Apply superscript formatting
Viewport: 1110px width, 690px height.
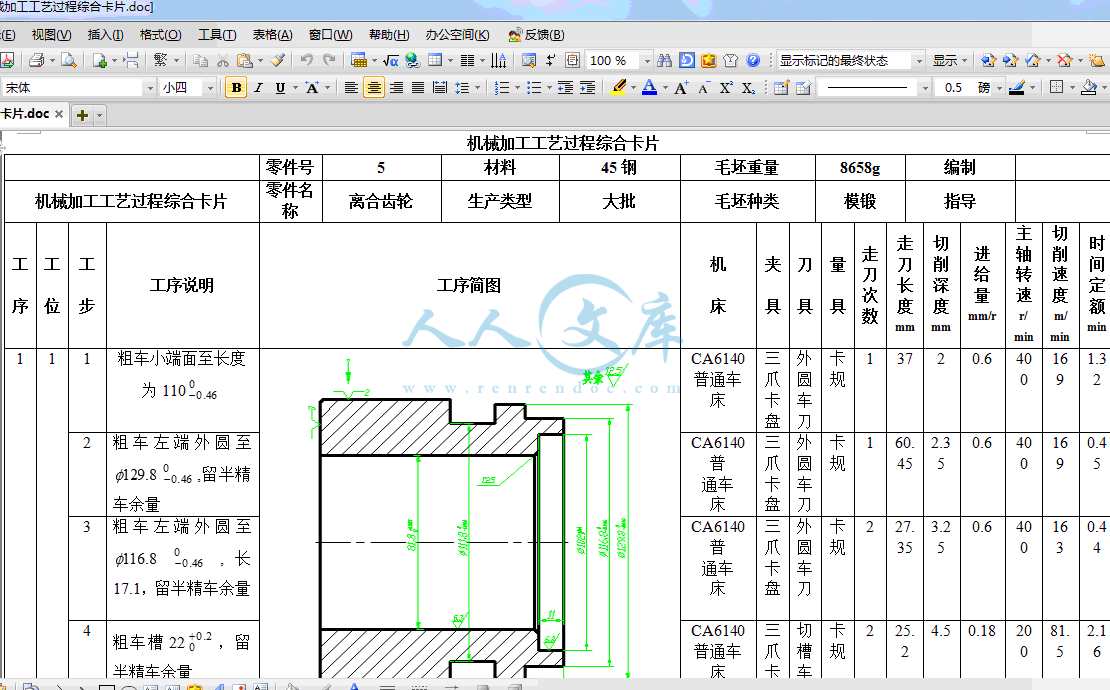click(726, 88)
